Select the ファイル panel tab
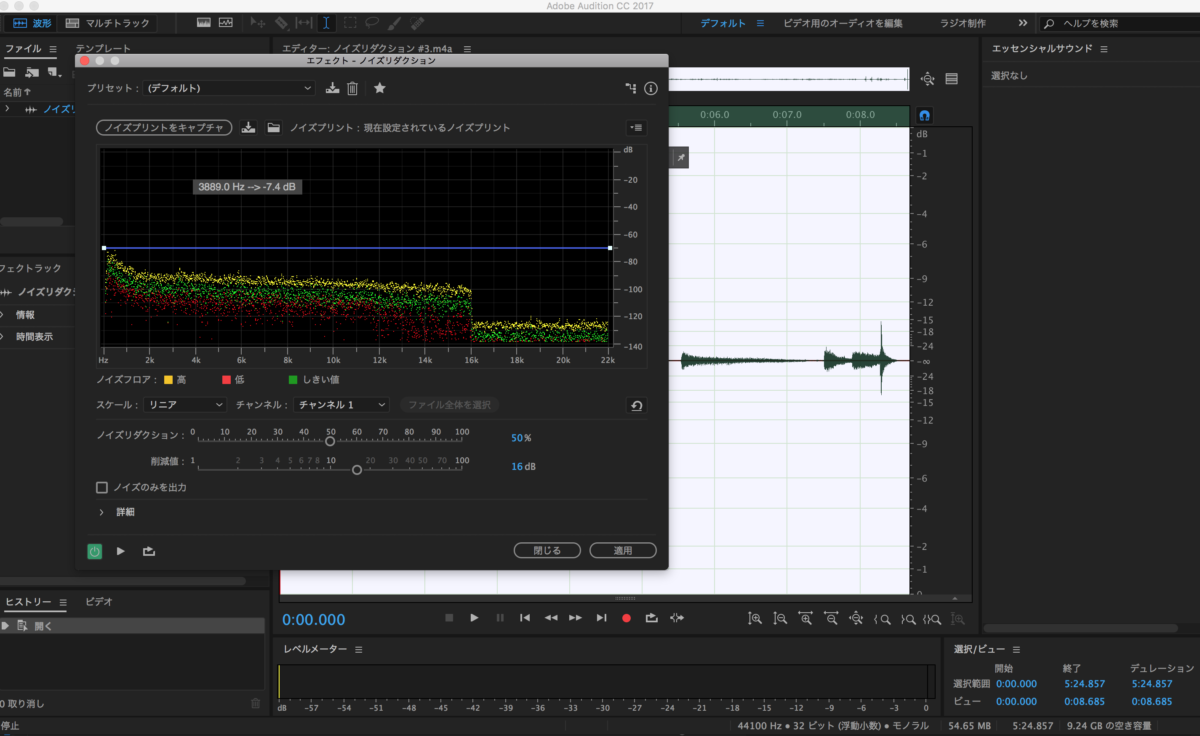Viewport: 1200px width, 736px height. pyautogui.click(x=23, y=48)
